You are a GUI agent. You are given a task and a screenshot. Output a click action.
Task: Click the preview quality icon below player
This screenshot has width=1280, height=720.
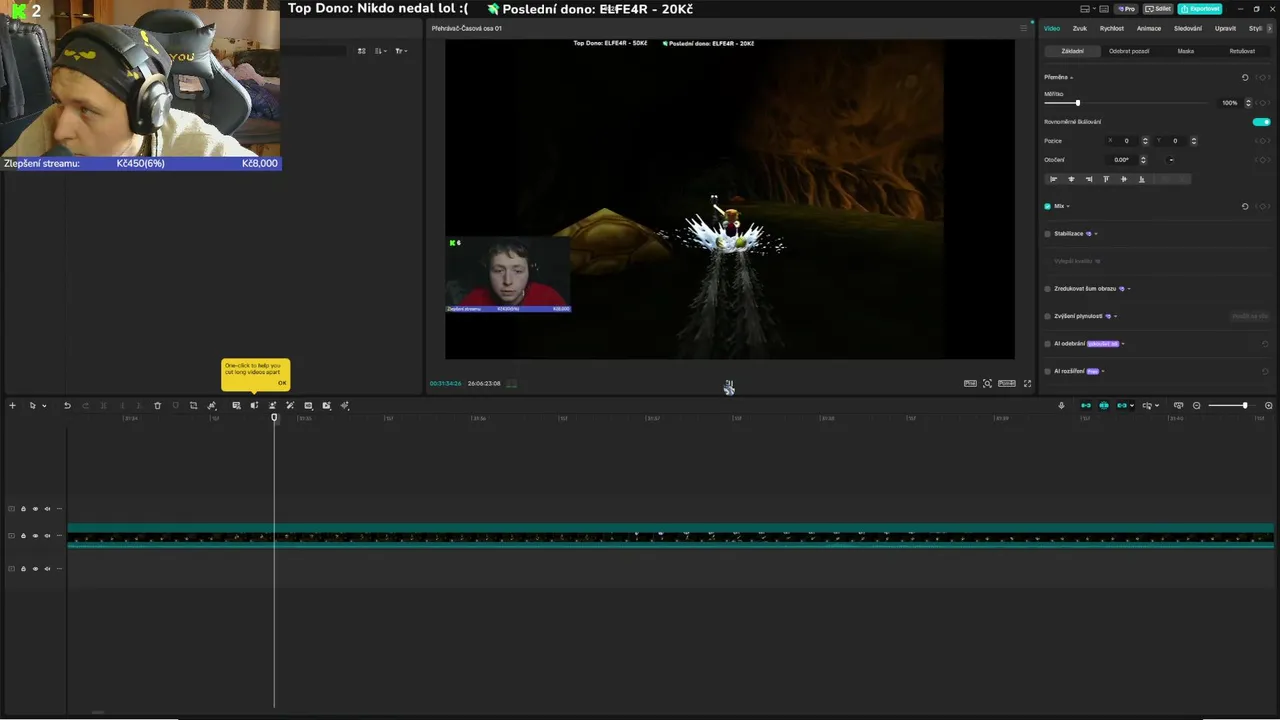(x=970, y=383)
